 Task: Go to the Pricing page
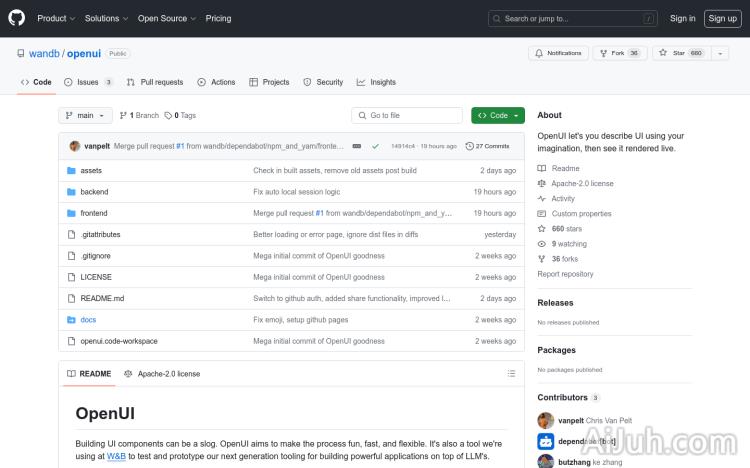218,18
